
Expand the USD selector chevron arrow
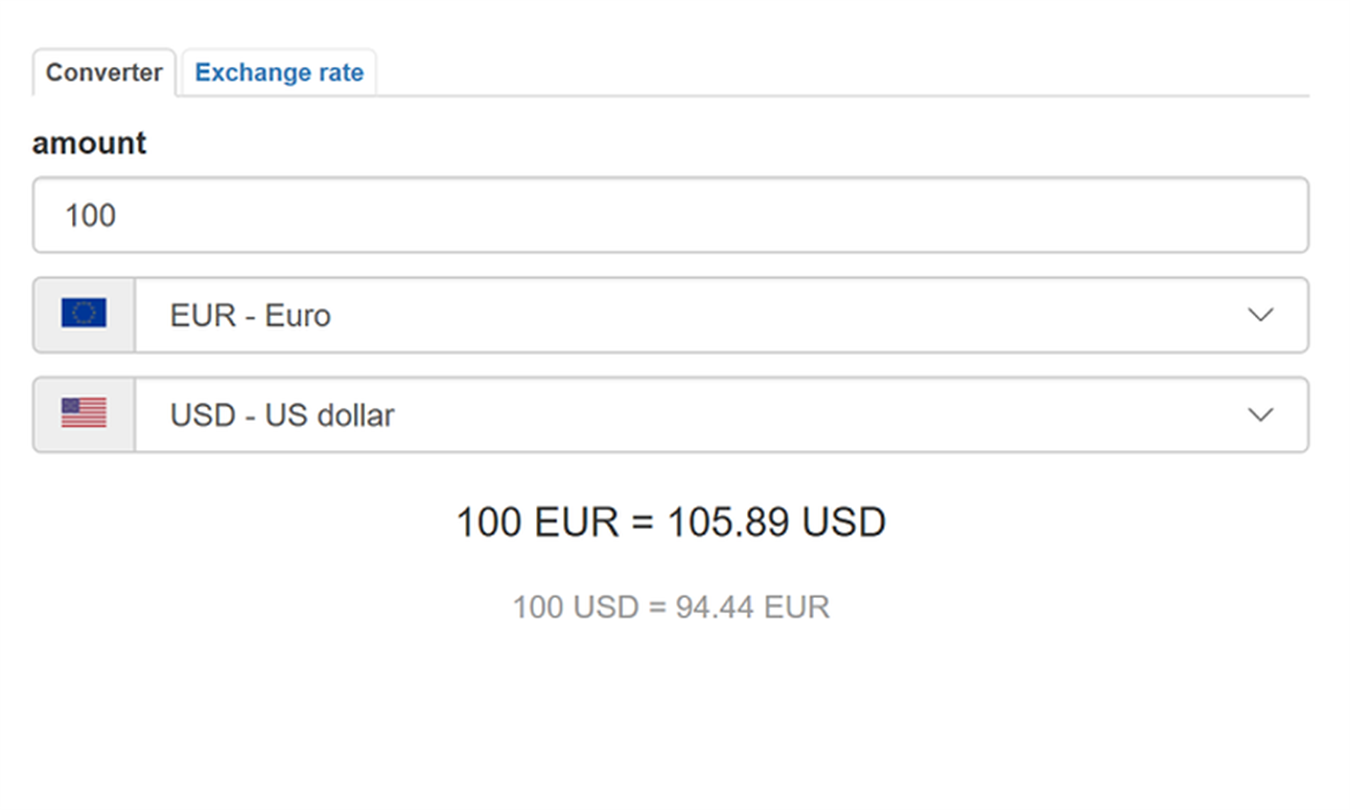pos(1261,414)
